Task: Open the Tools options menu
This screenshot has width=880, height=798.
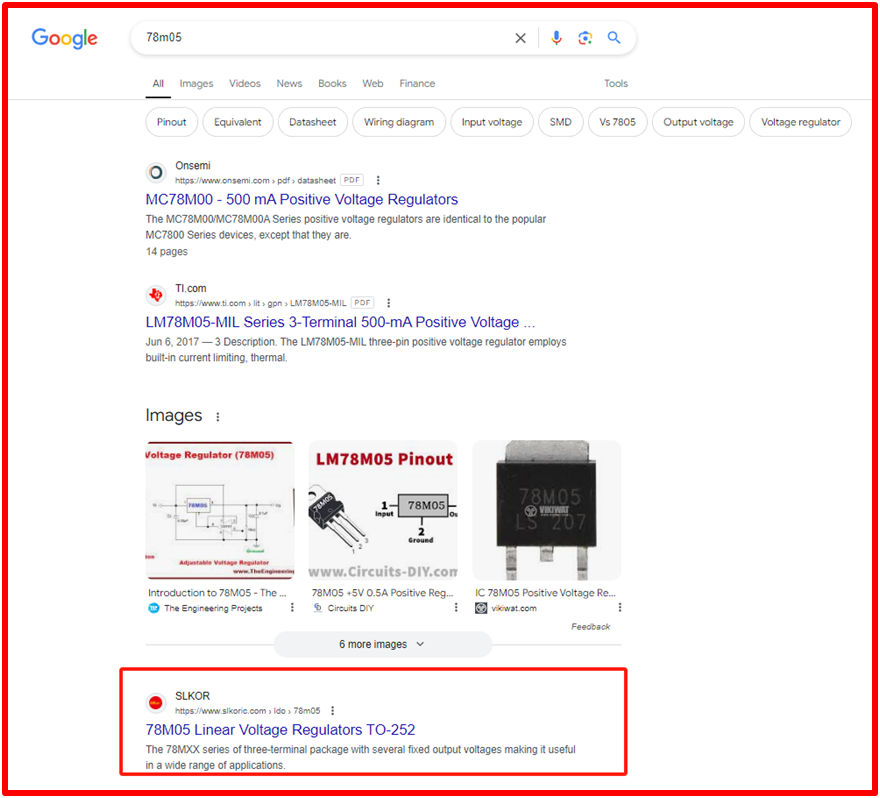Action: pyautogui.click(x=616, y=84)
